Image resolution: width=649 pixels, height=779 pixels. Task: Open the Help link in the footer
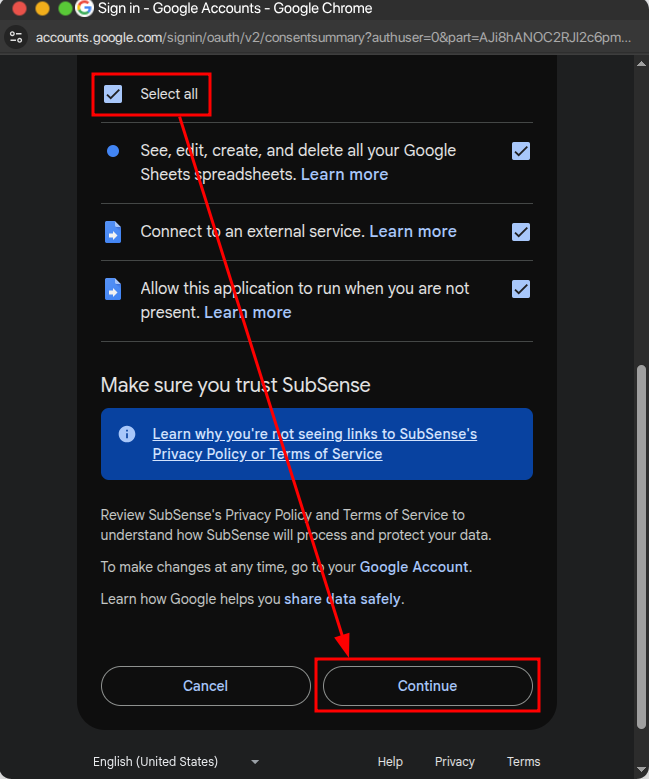pyautogui.click(x=390, y=762)
